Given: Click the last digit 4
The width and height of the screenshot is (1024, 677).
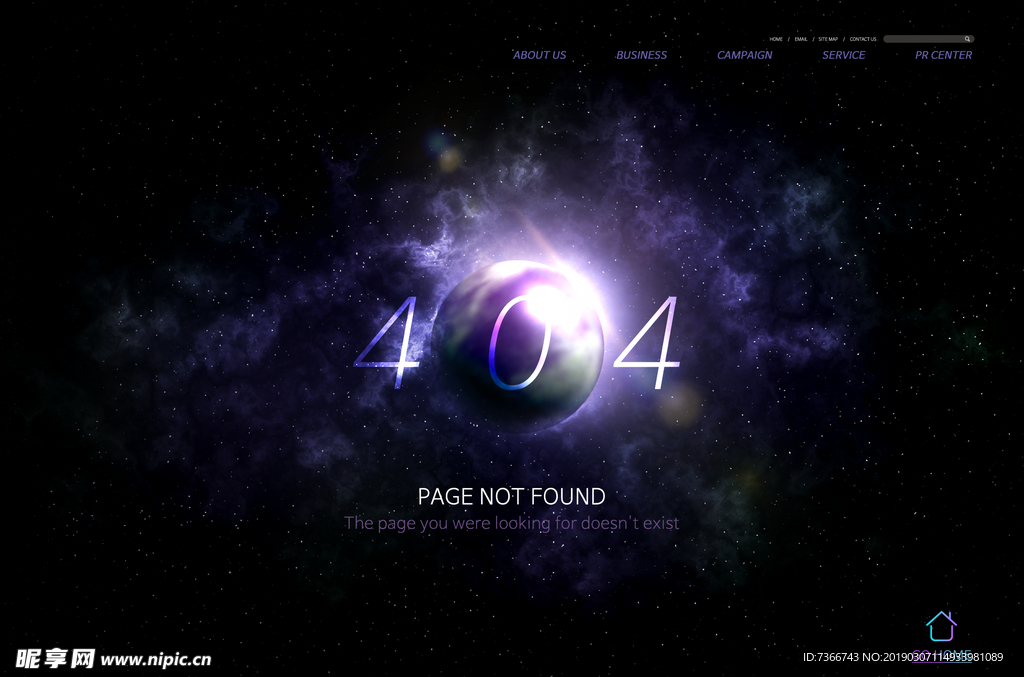Looking at the screenshot, I should pyautogui.click(x=647, y=343).
